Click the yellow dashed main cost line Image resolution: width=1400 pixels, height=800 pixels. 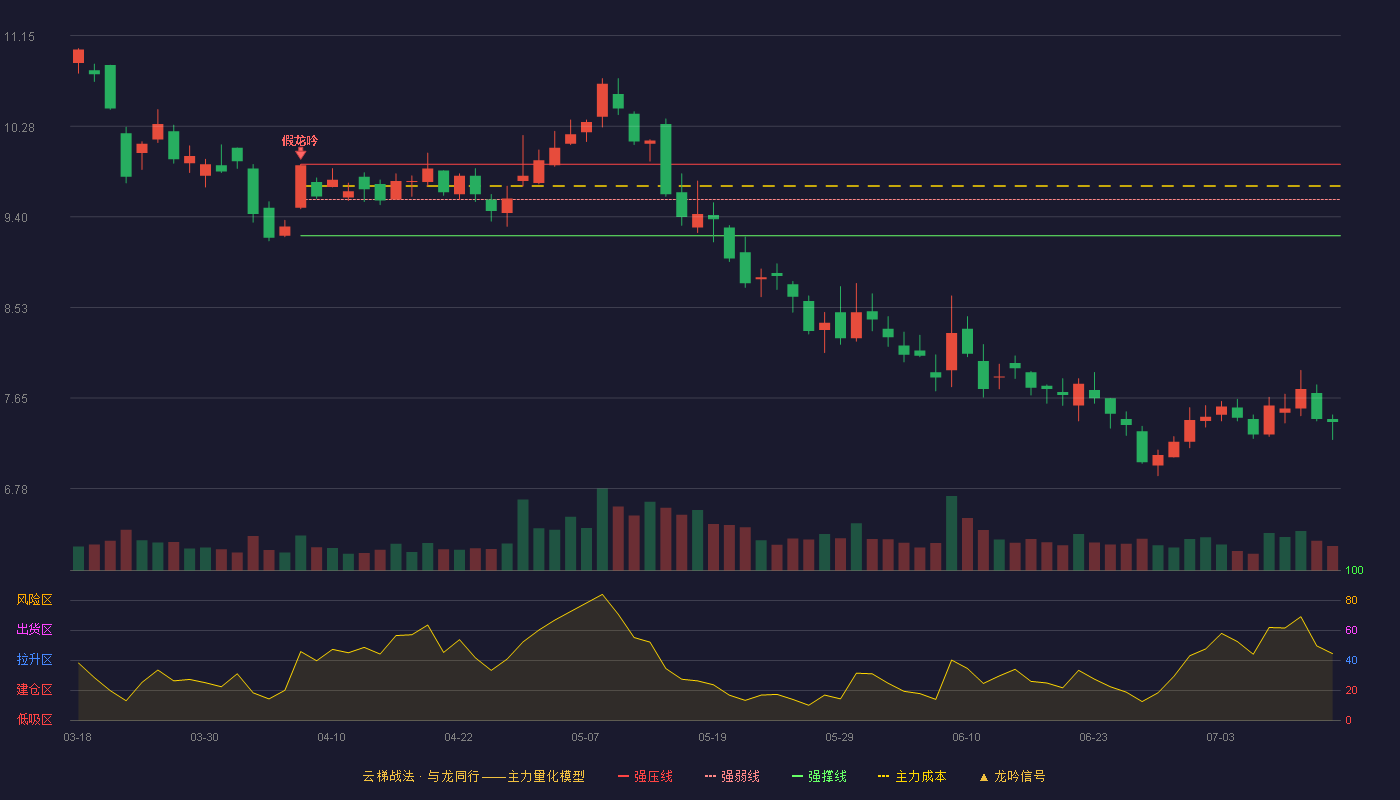(820, 186)
